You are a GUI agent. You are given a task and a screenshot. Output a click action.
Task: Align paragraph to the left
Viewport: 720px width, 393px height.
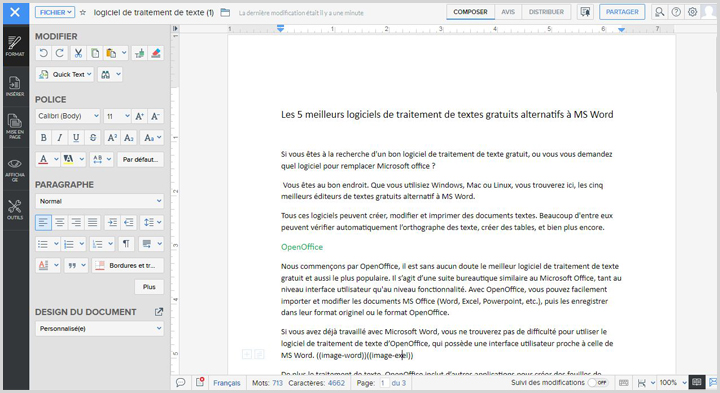[x=44, y=223]
